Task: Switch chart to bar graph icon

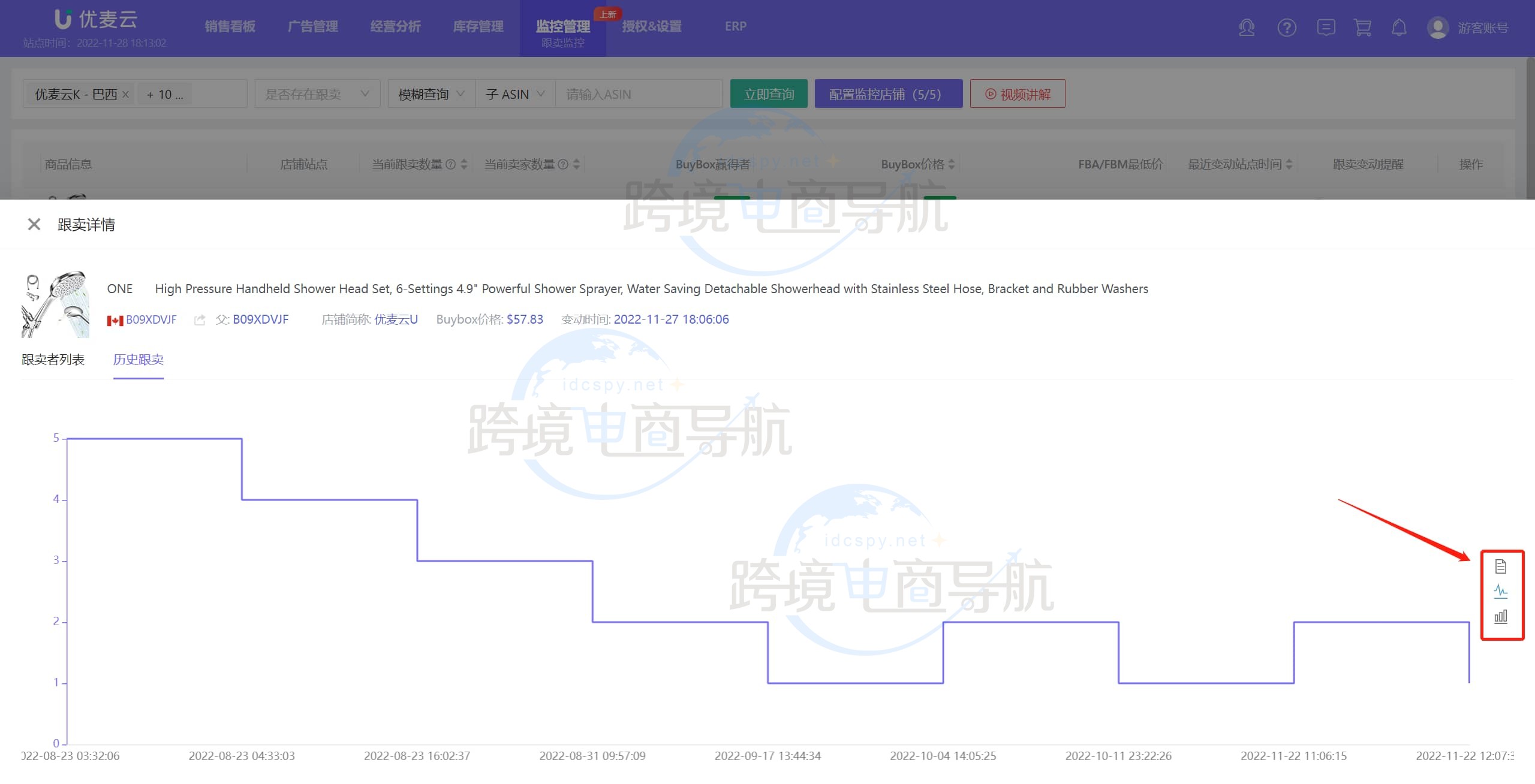Action: click(x=1500, y=616)
